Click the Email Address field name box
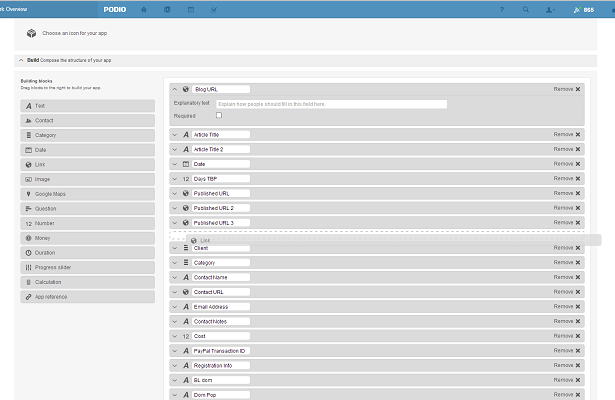The width and height of the screenshot is (615, 400). 220,306
